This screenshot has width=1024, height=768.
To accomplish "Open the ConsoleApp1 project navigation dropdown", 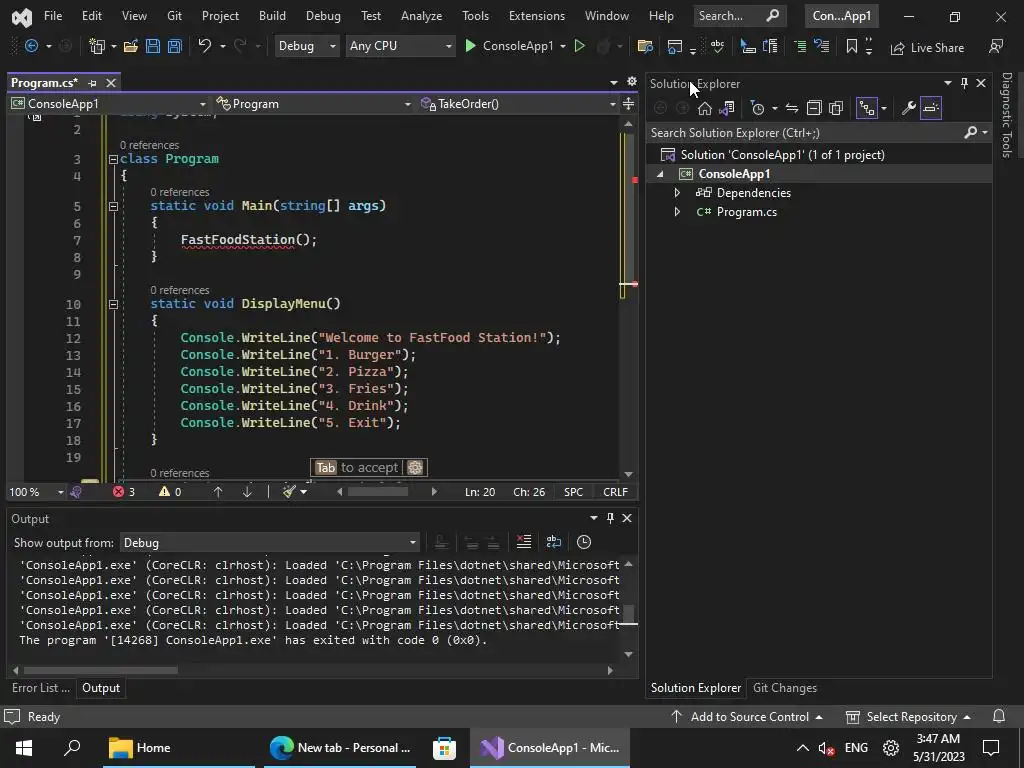I will (x=108, y=104).
